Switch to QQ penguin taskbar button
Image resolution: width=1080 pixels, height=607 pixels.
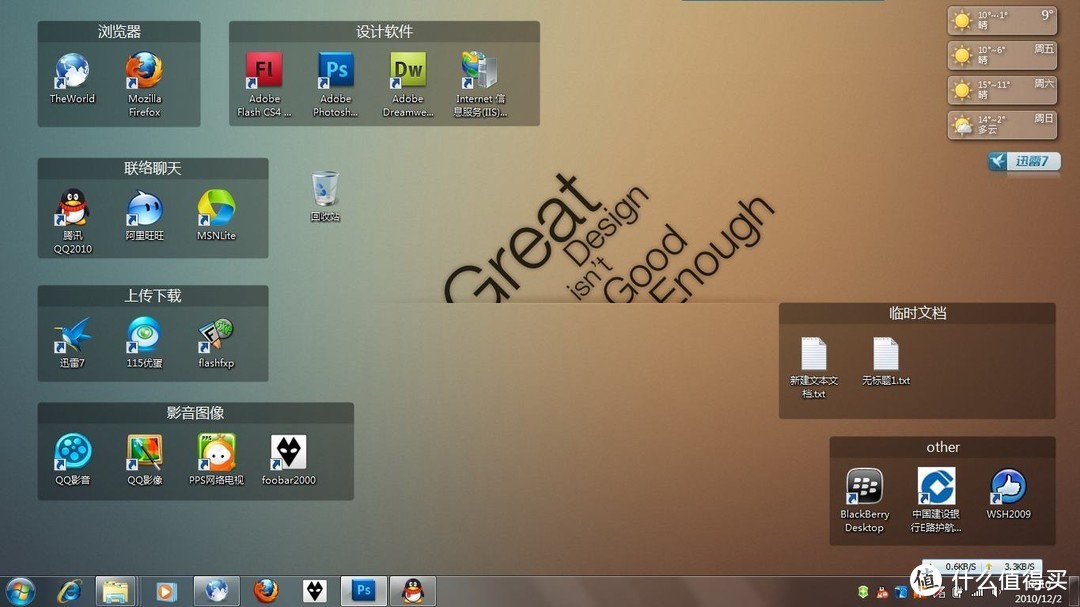click(x=413, y=591)
